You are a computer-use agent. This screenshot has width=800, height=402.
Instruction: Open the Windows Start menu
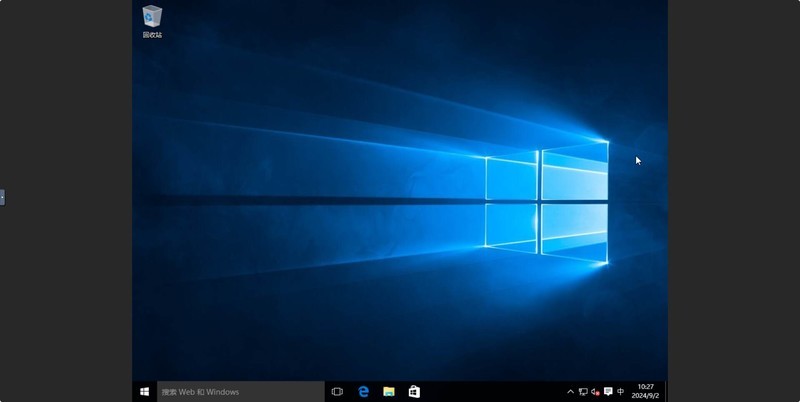144,391
